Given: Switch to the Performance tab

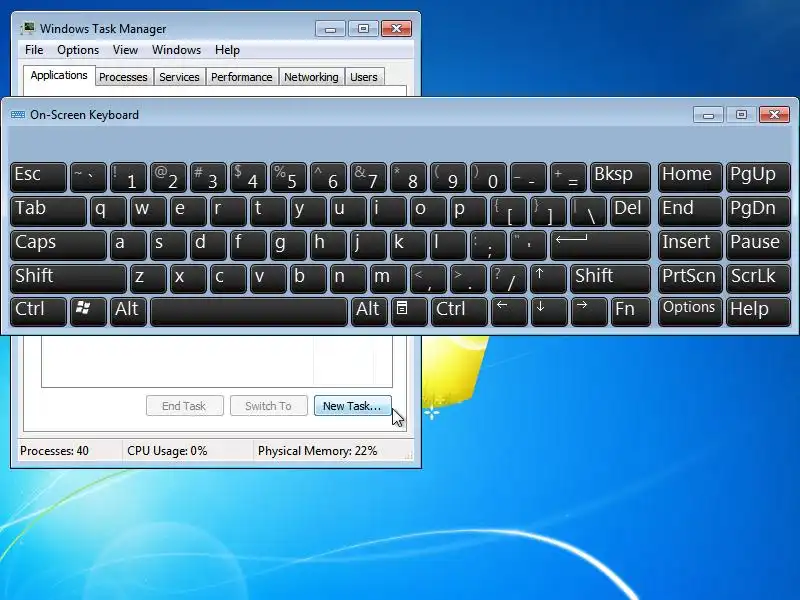Looking at the screenshot, I should tap(242, 77).
